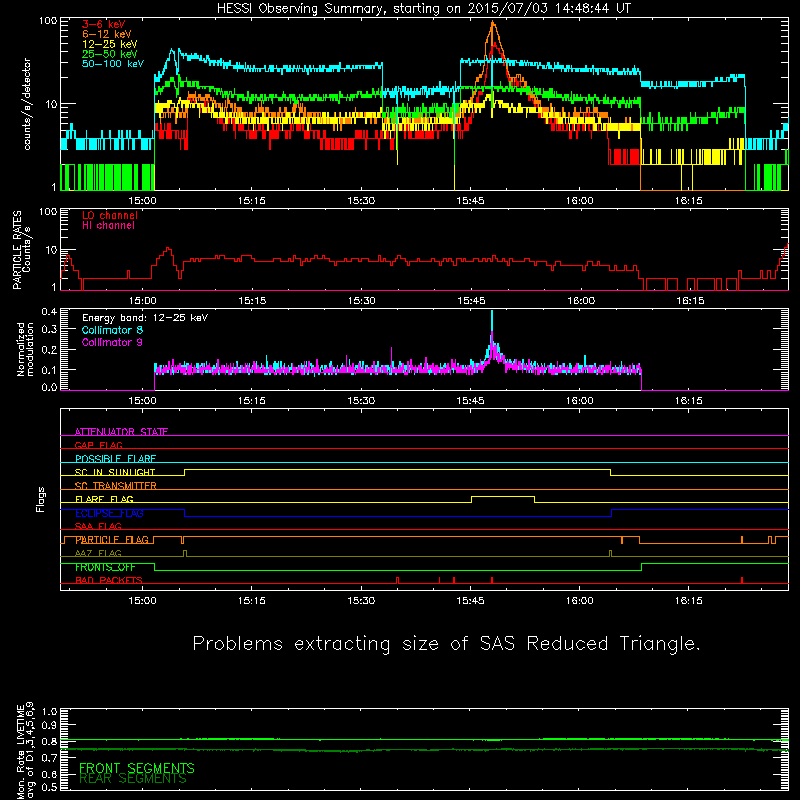The image size is (800, 800).
Task: Click 16:15 tick under the count-rate plot
Action: [688, 201]
